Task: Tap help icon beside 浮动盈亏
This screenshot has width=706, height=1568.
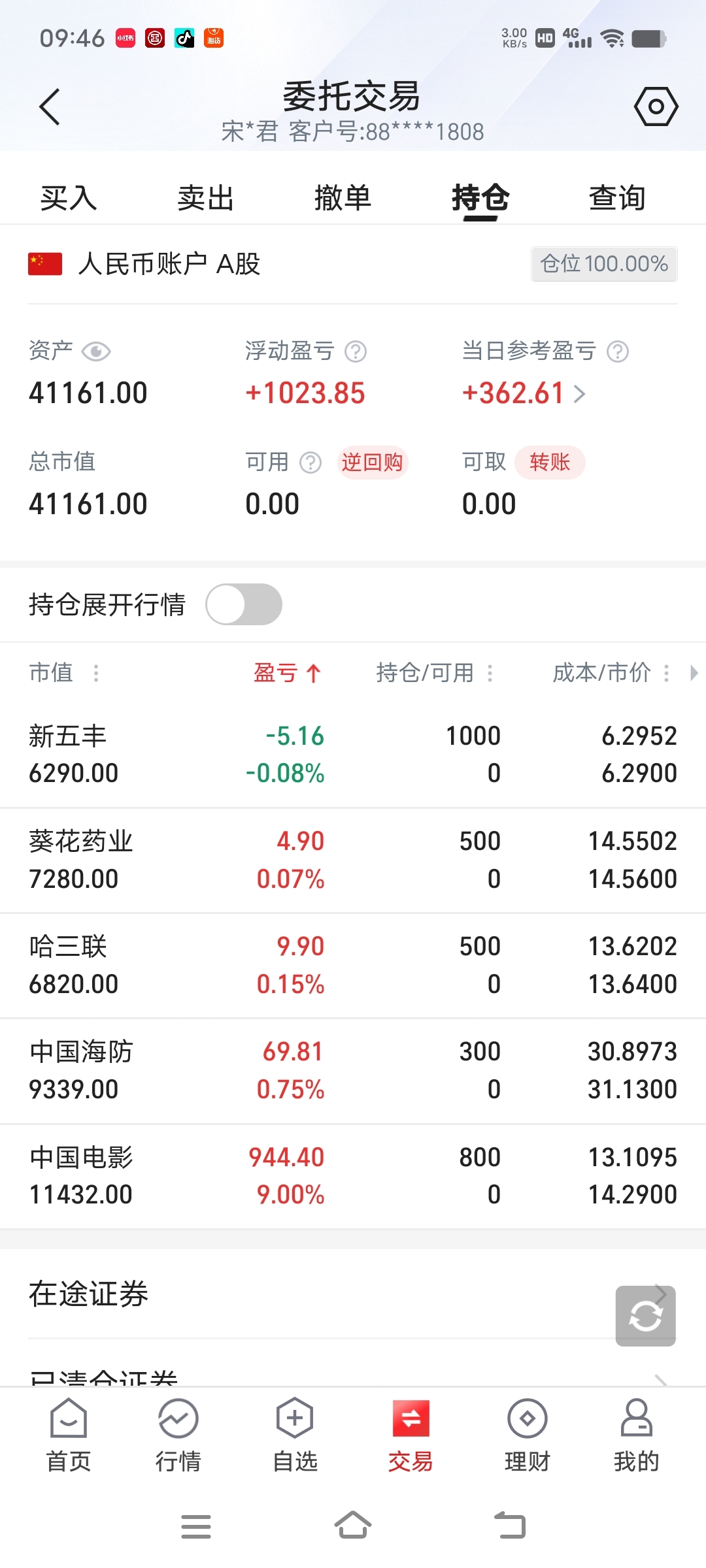Action: pyautogui.click(x=356, y=351)
